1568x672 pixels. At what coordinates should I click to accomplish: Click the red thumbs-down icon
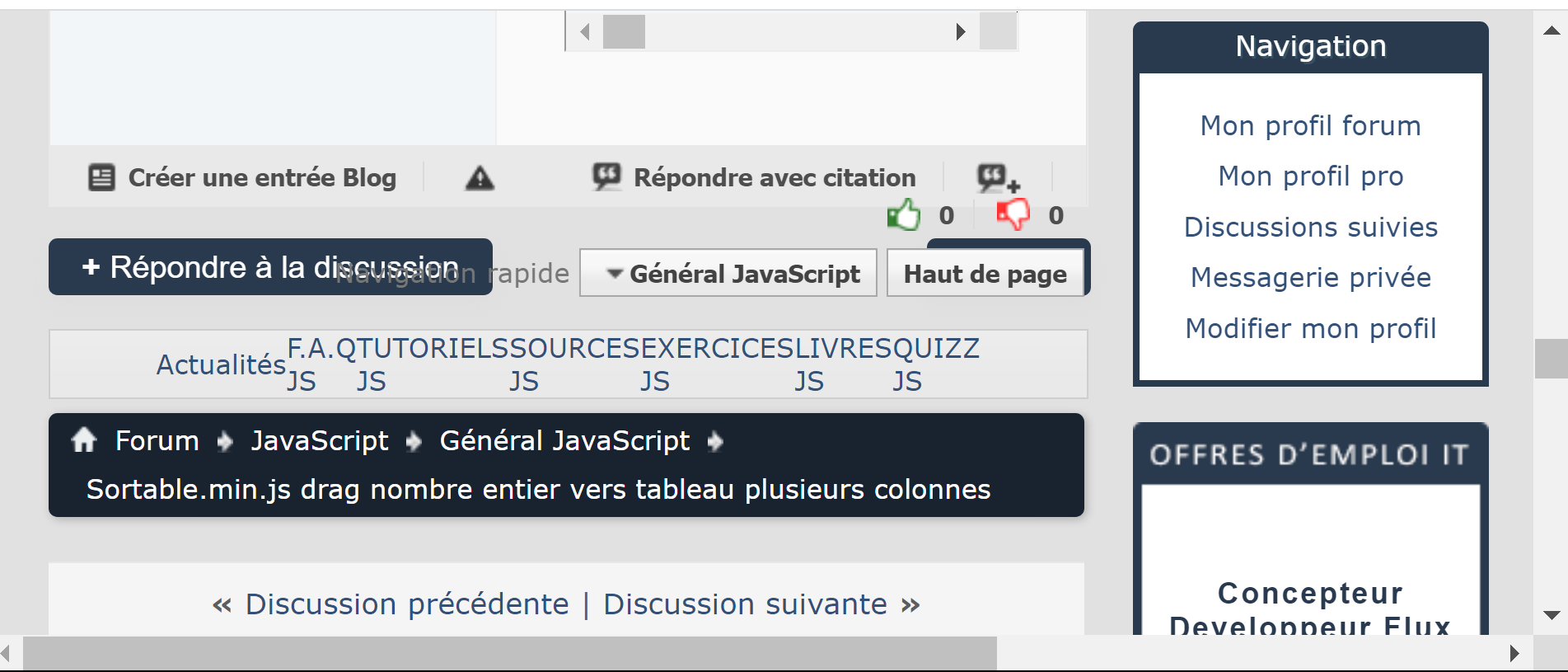(x=1013, y=214)
